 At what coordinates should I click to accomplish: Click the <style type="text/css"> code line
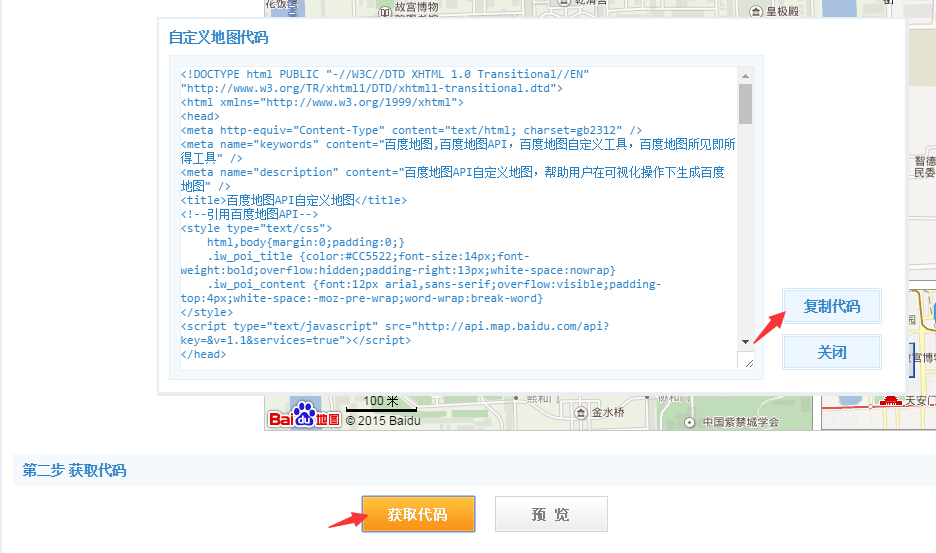pos(256,228)
